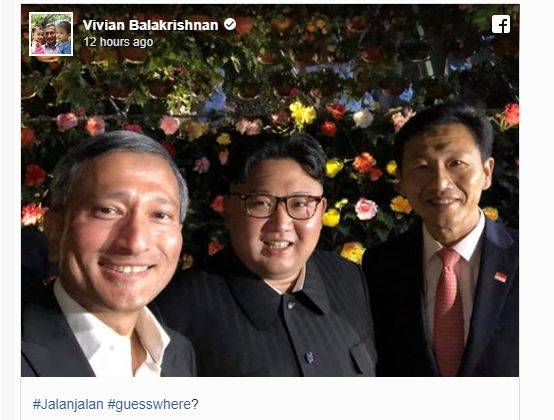This screenshot has height=420, width=554.
Task: Click the question mark after the hashtags
Action: pos(195,404)
